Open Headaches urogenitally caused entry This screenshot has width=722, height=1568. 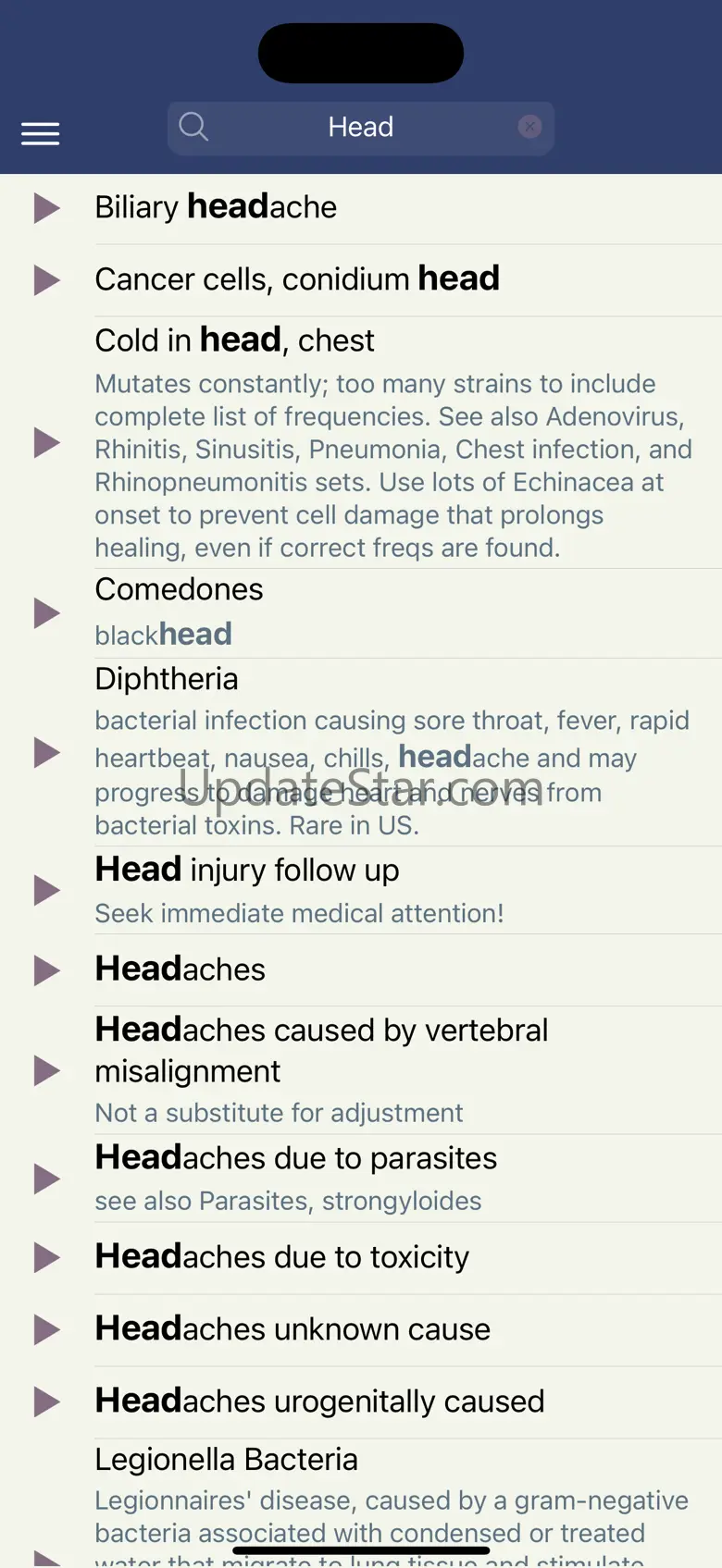click(319, 1401)
